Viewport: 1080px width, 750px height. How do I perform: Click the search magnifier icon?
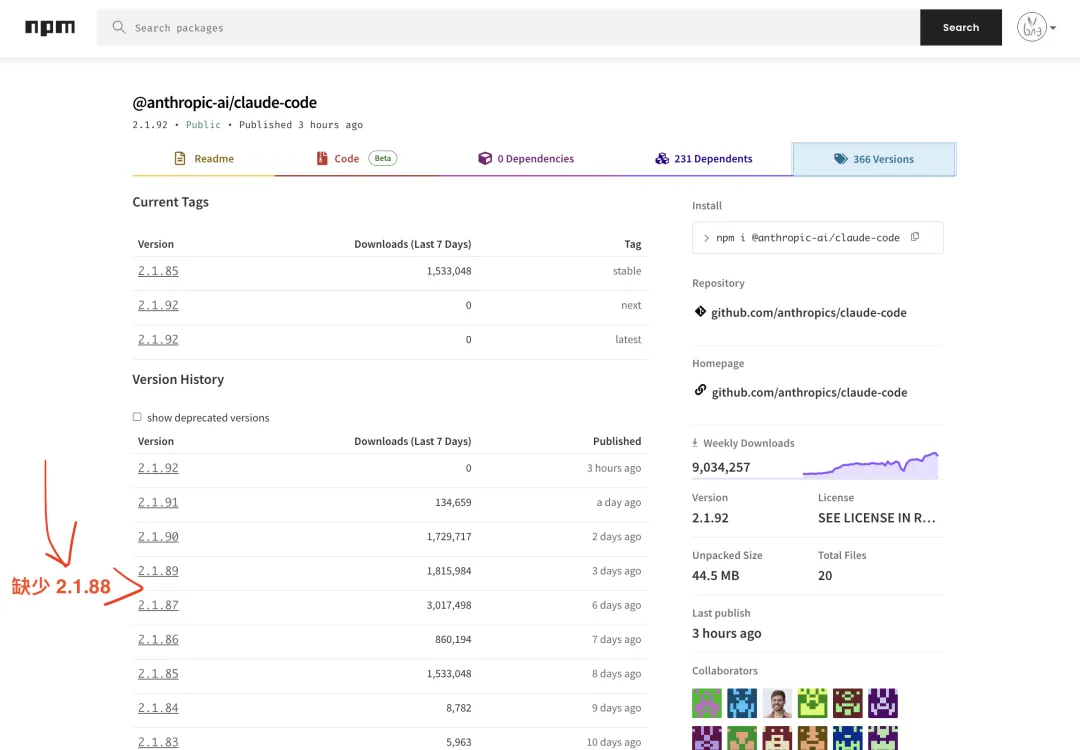tap(118, 27)
